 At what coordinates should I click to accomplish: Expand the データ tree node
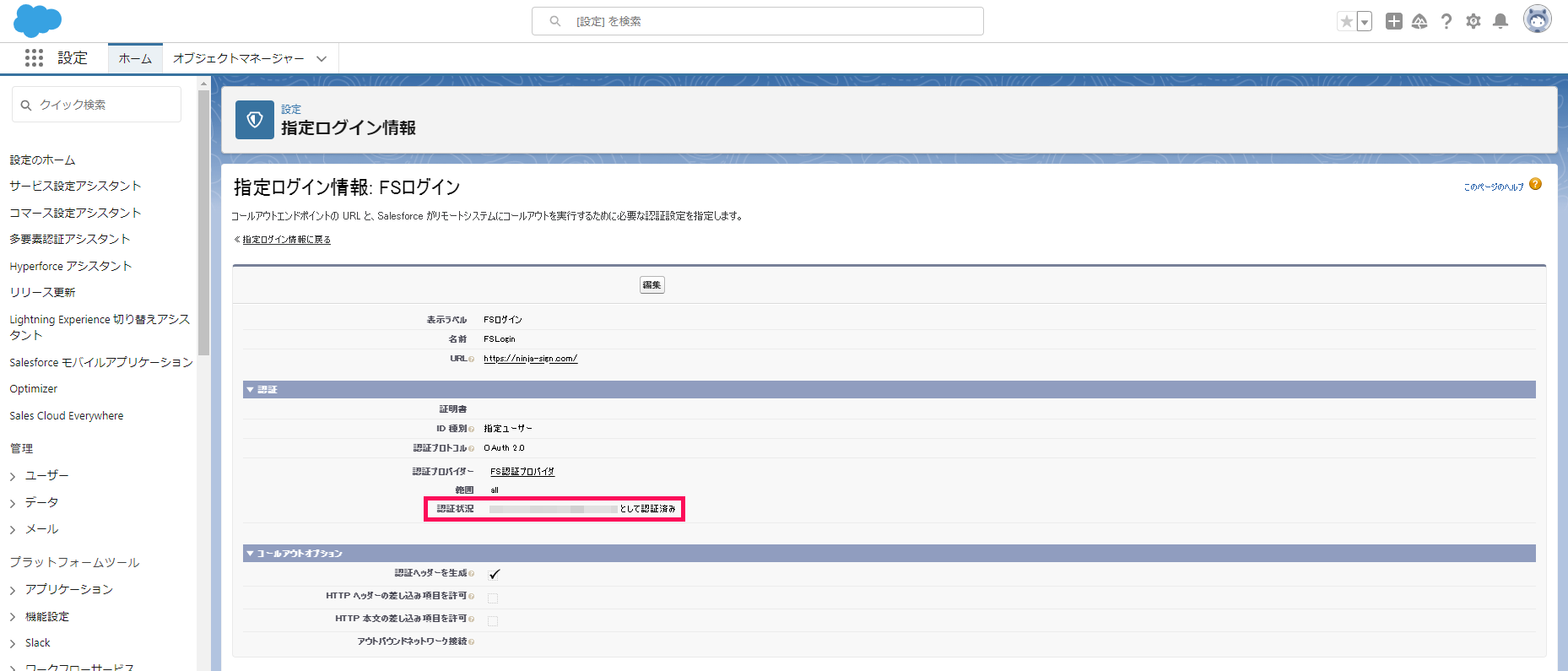[x=13, y=503]
